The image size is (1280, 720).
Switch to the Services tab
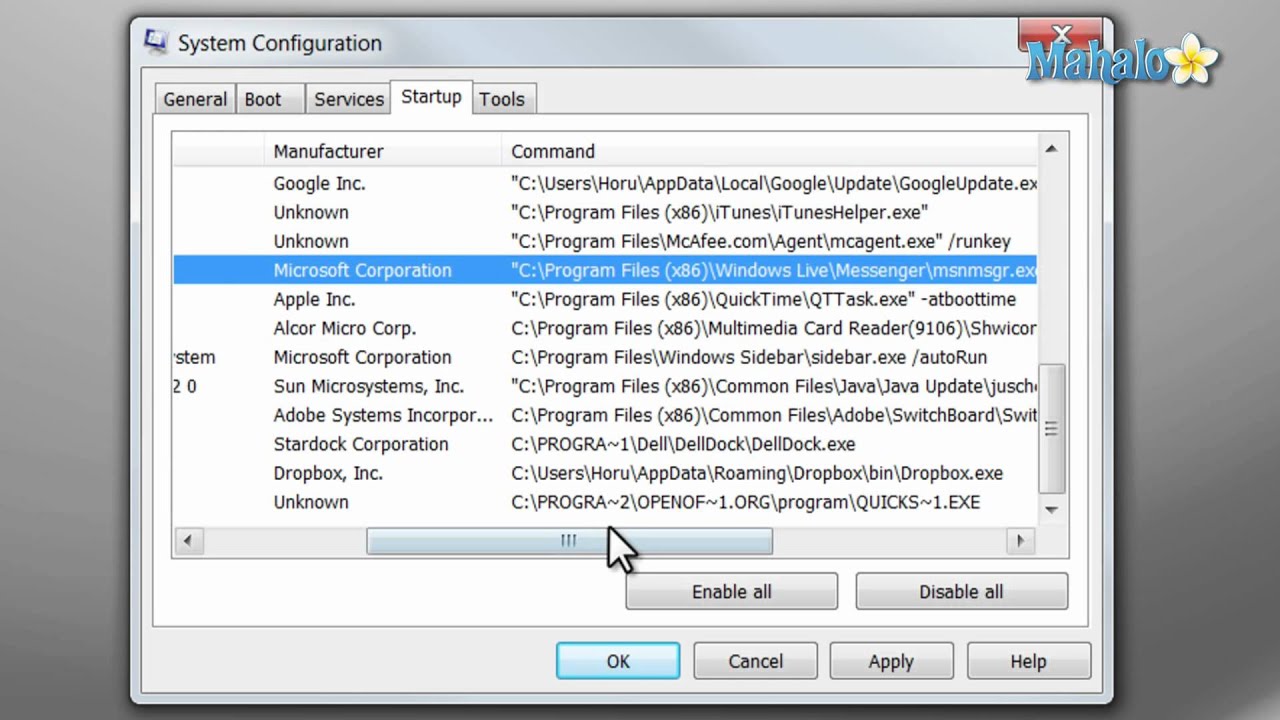pos(349,99)
